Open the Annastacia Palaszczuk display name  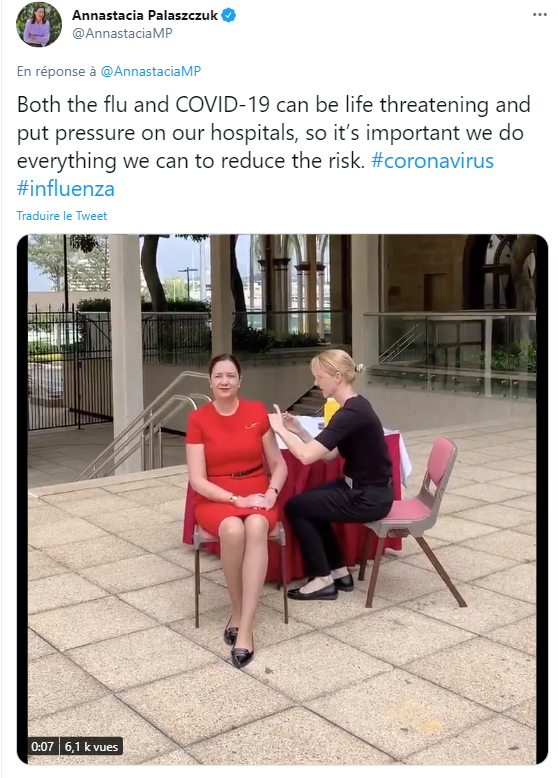(145, 15)
